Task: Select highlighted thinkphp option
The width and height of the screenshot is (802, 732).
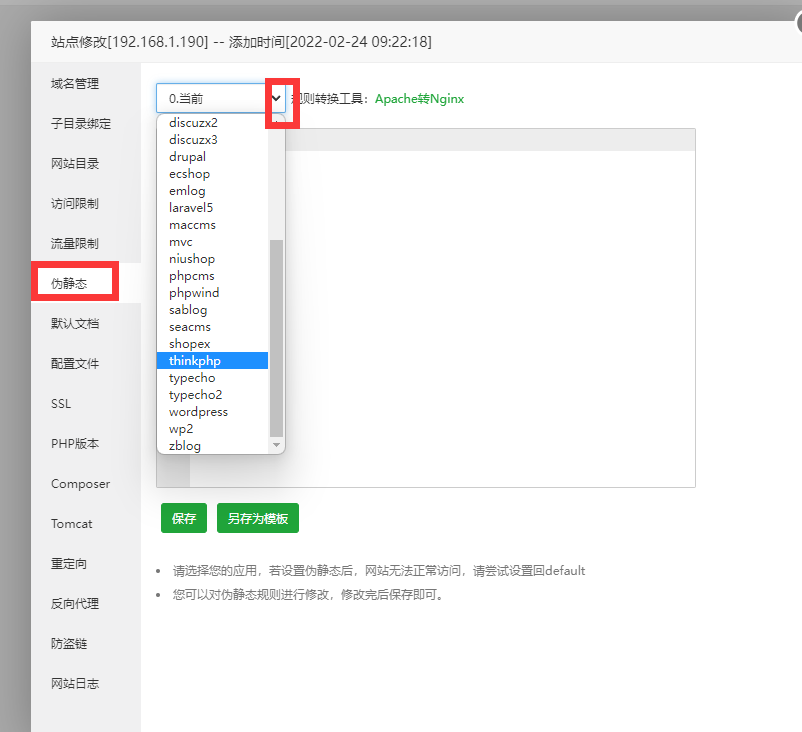Action: pyautogui.click(x=212, y=361)
